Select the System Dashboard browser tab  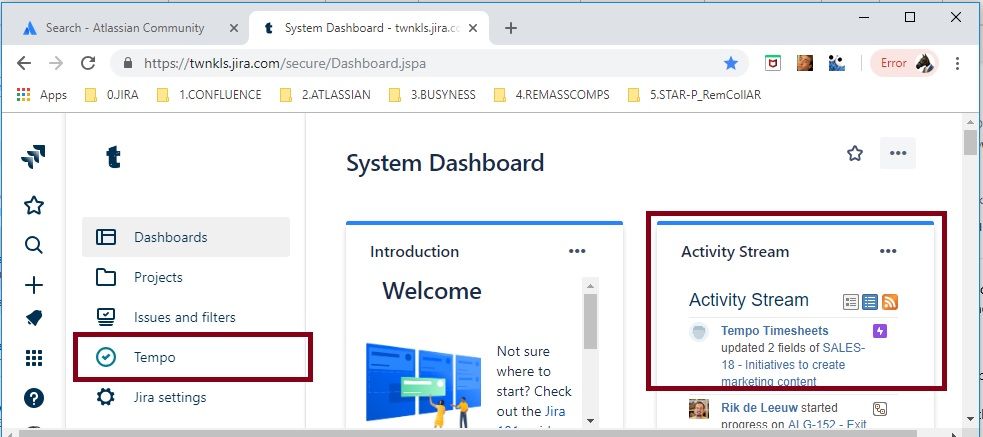pos(370,28)
